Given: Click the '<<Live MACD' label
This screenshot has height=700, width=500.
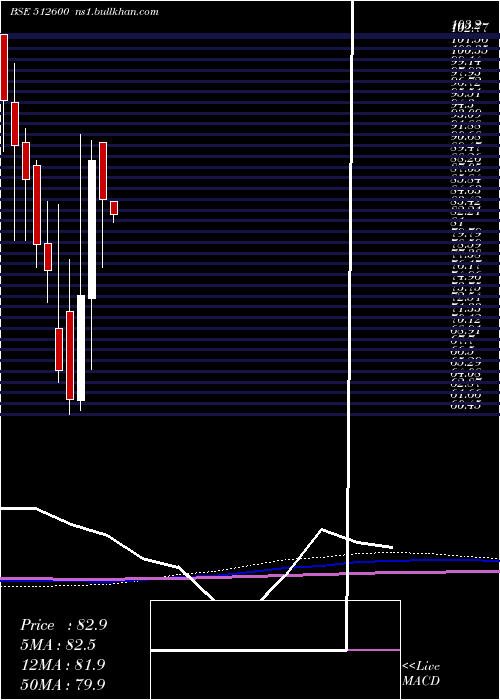Looking at the screenshot, I should pyautogui.click(x=421, y=674).
